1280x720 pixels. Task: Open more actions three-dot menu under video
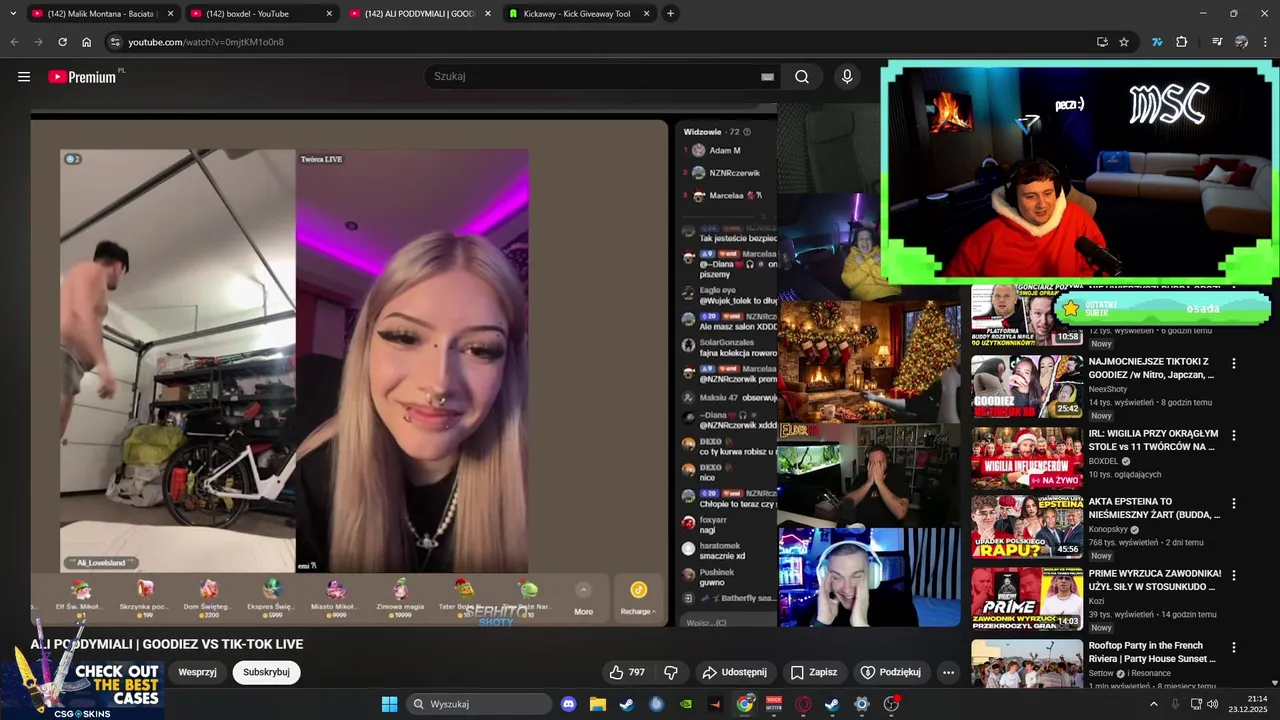point(948,672)
